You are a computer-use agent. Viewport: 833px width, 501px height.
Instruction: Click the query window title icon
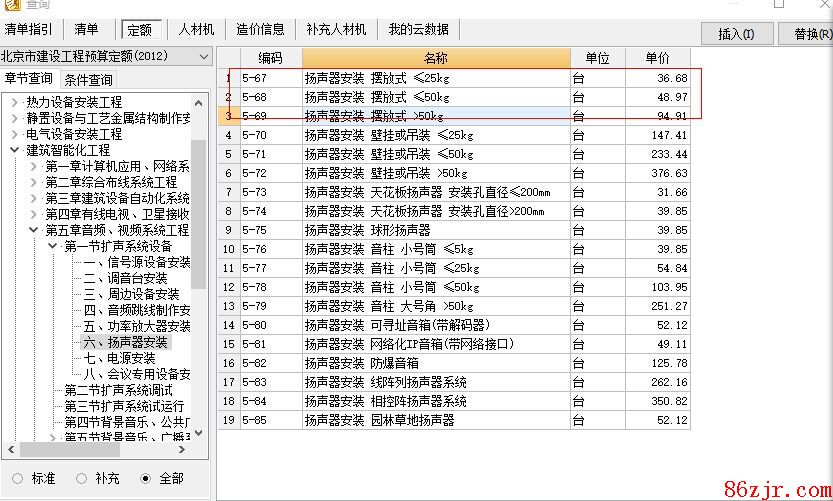point(11,5)
